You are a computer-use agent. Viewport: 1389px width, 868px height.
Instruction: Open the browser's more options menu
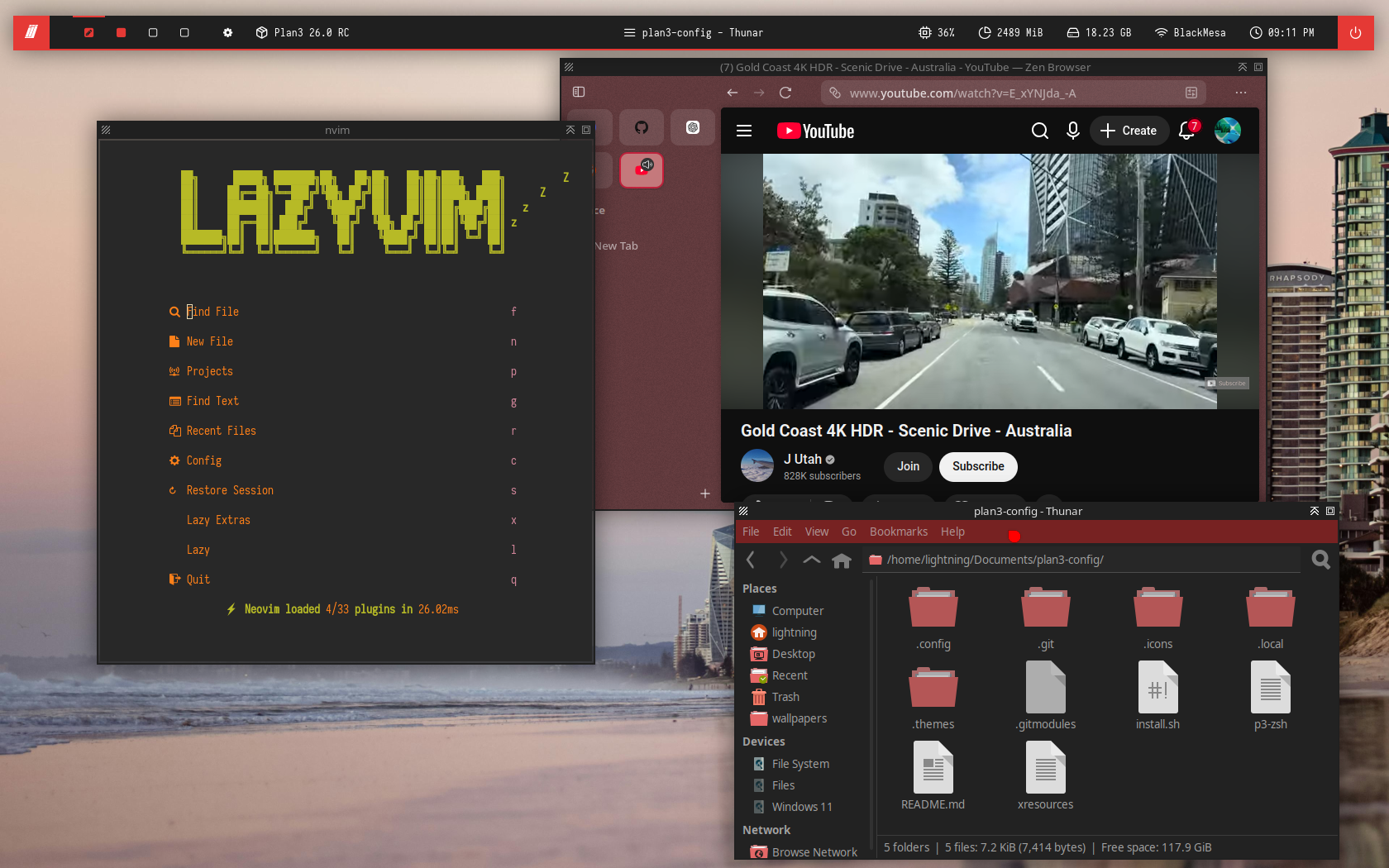pyautogui.click(x=1240, y=93)
